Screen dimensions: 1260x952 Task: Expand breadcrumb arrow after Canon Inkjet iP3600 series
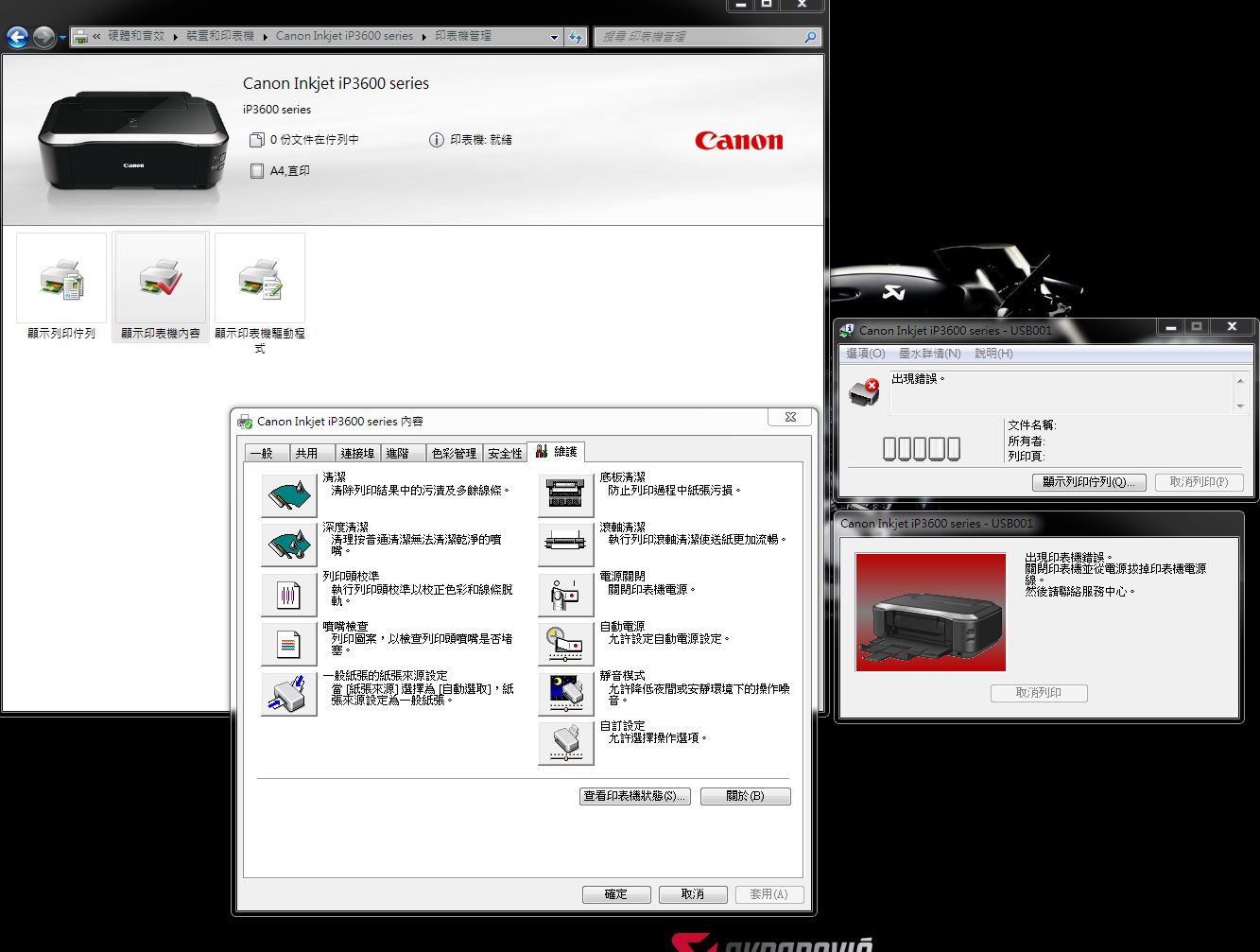pyautogui.click(x=424, y=36)
